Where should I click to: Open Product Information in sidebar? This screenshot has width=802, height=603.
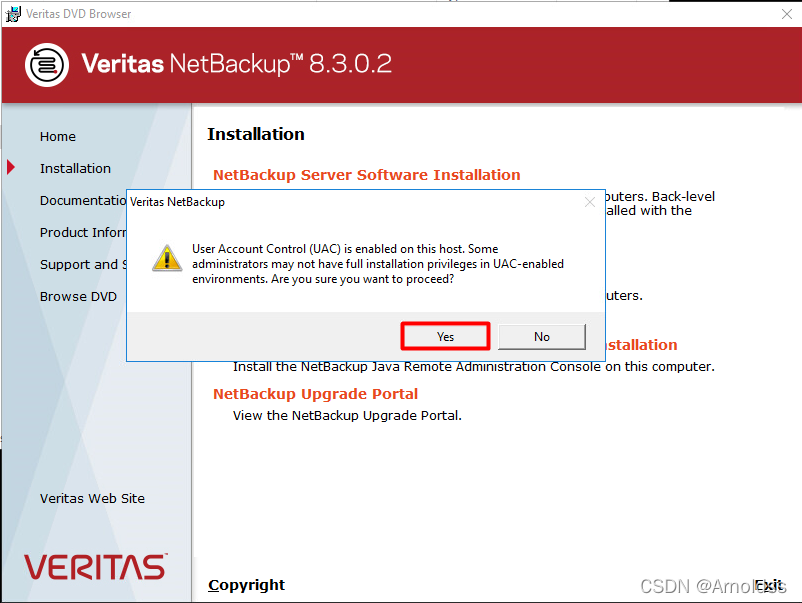[83, 232]
